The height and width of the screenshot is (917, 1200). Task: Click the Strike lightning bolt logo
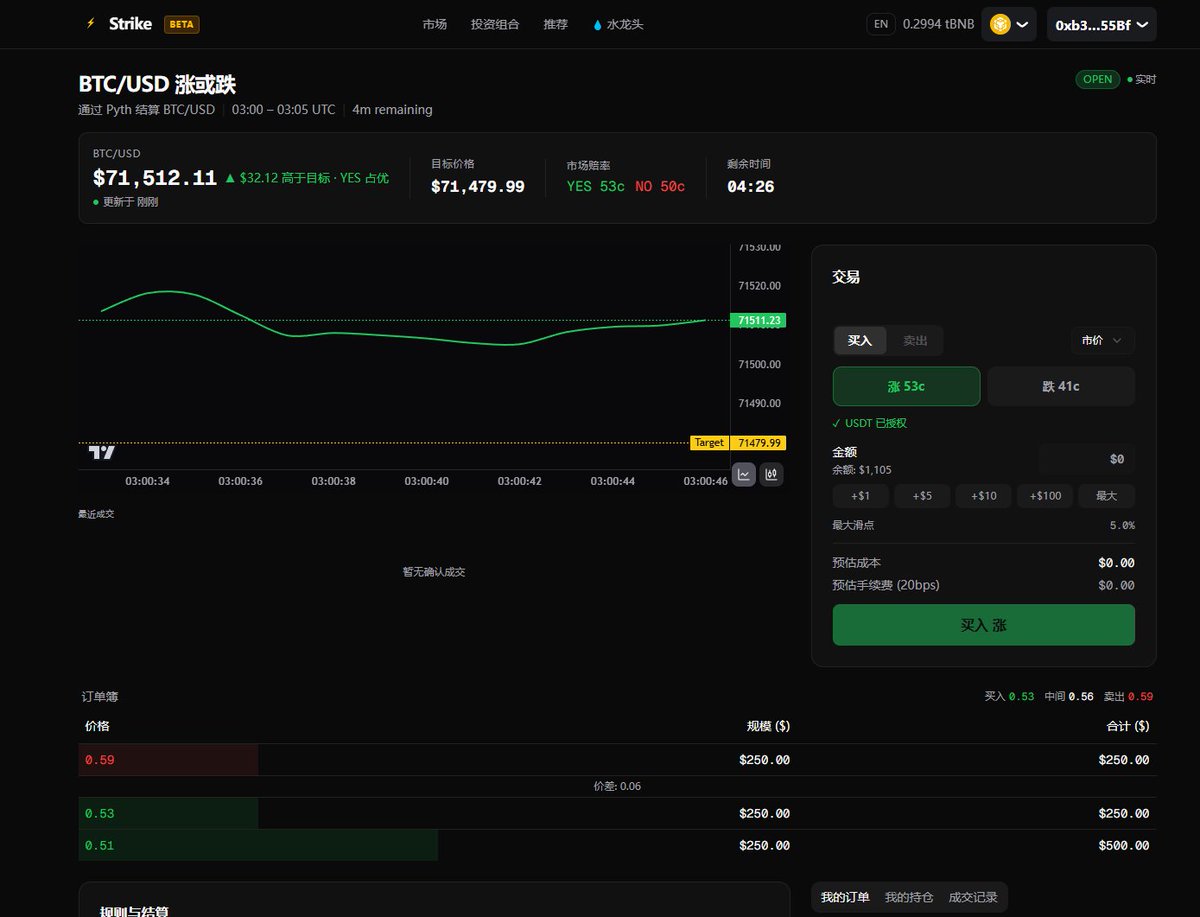pos(91,23)
